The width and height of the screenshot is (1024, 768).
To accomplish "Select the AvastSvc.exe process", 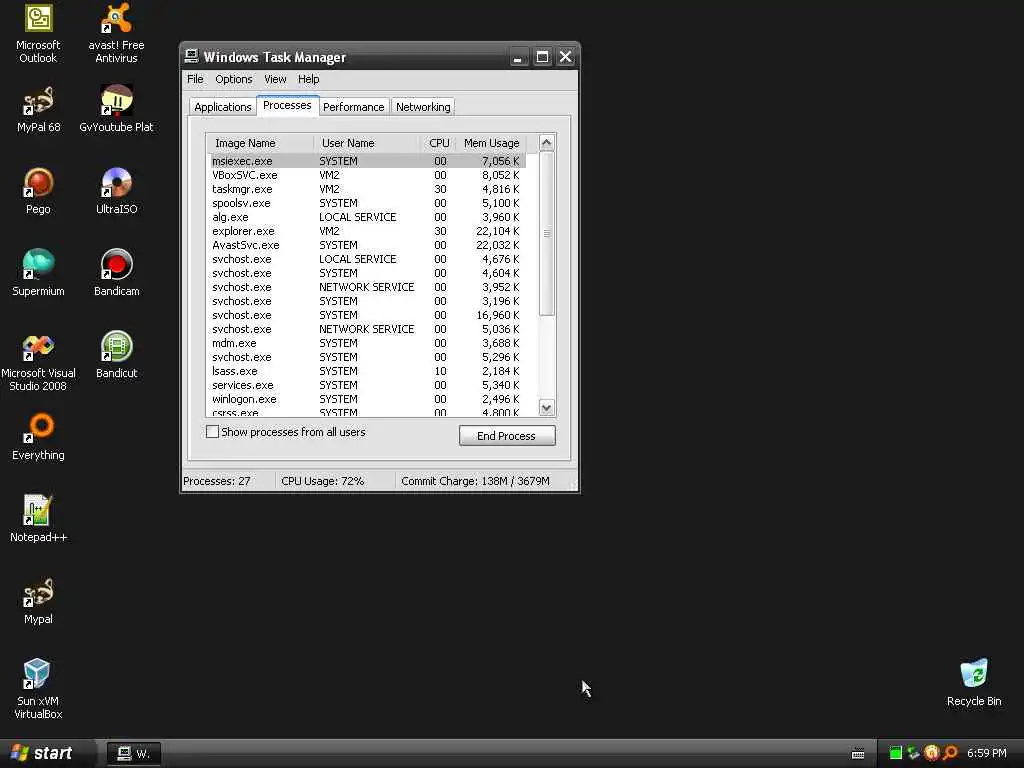I will (x=367, y=245).
